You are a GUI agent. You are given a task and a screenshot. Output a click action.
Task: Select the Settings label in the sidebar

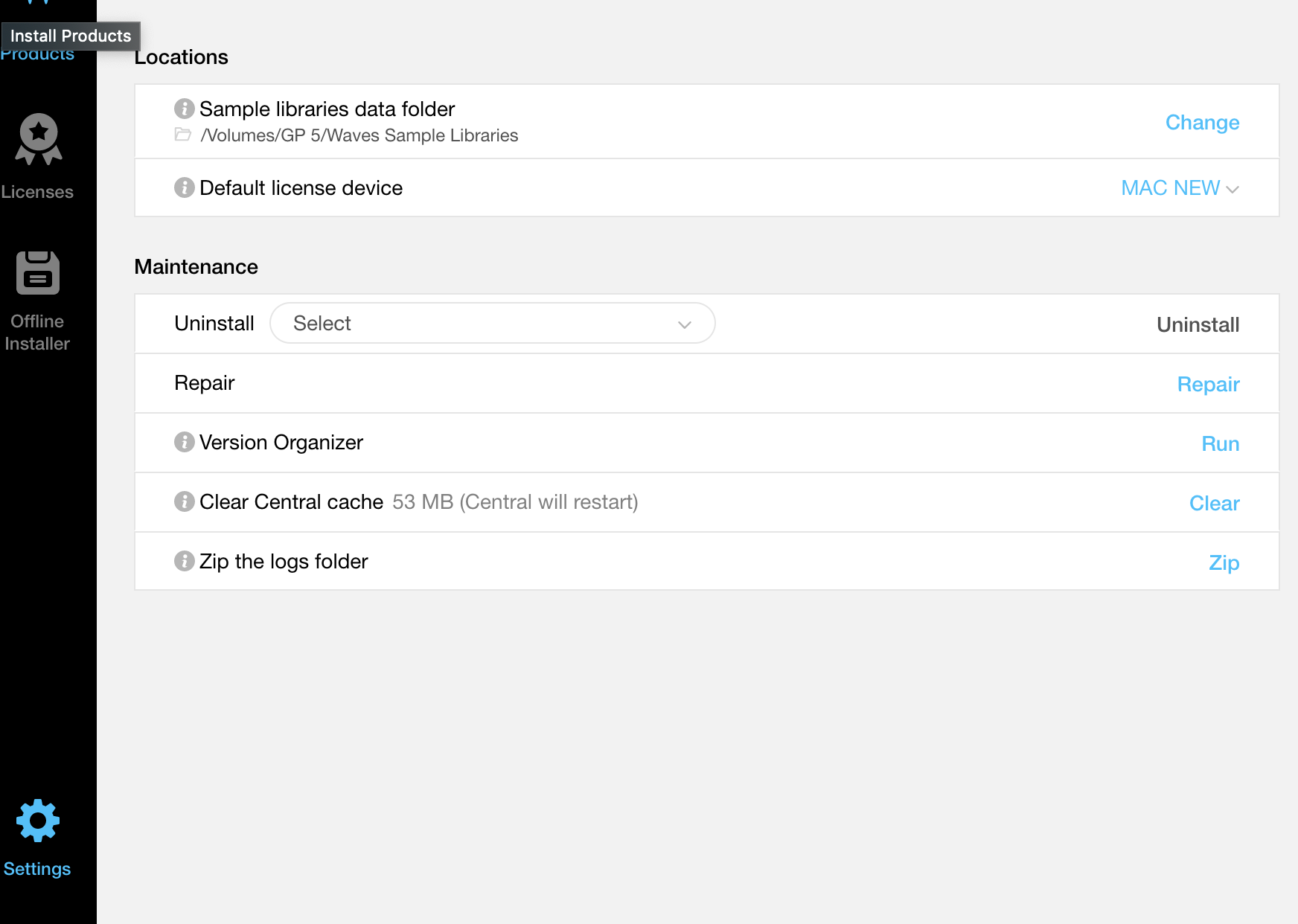click(x=37, y=869)
